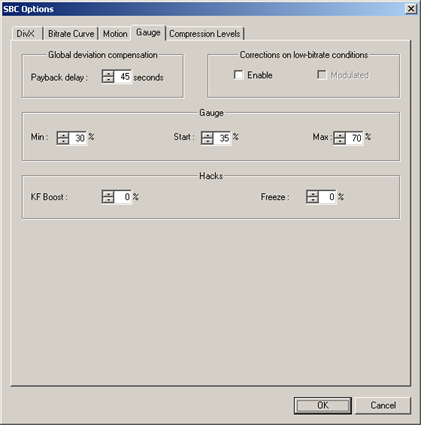421x425 pixels.
Task: Click the KF Boost value field
Action: 123,197
